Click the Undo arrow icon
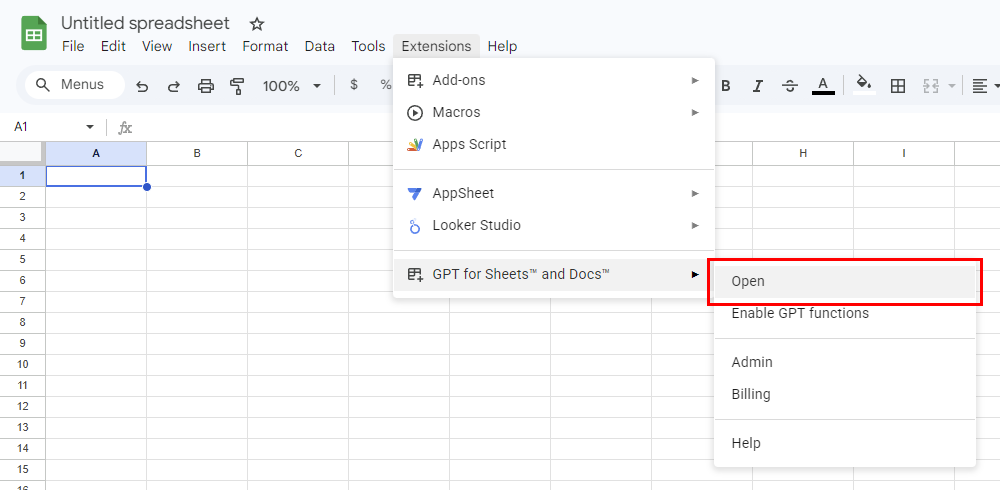 [x=142, y=86]
